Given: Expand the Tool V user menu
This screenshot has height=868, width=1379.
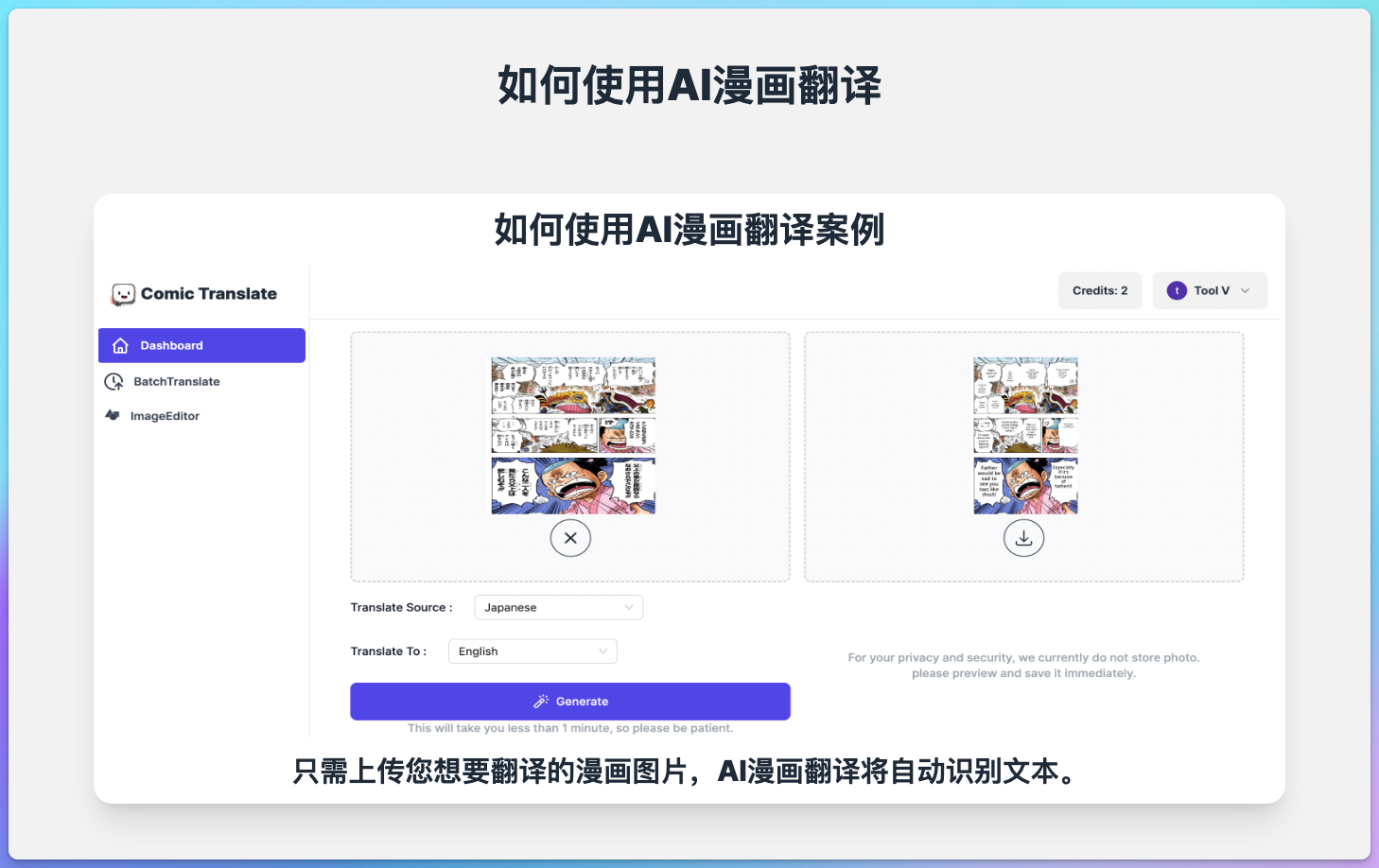Looking at the screenshot, I should (1210, 290).
